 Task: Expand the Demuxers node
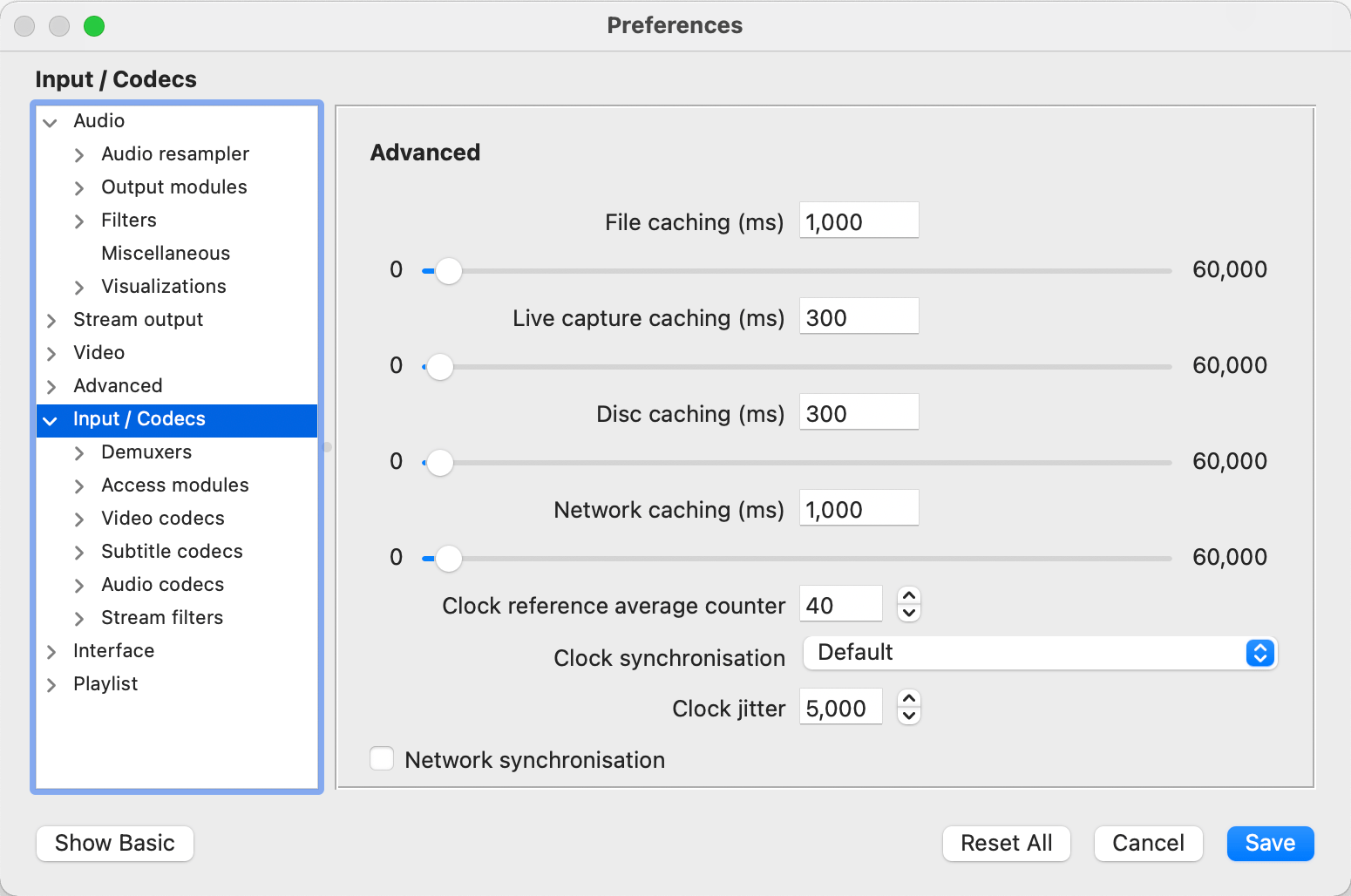(x=79, y=453)
